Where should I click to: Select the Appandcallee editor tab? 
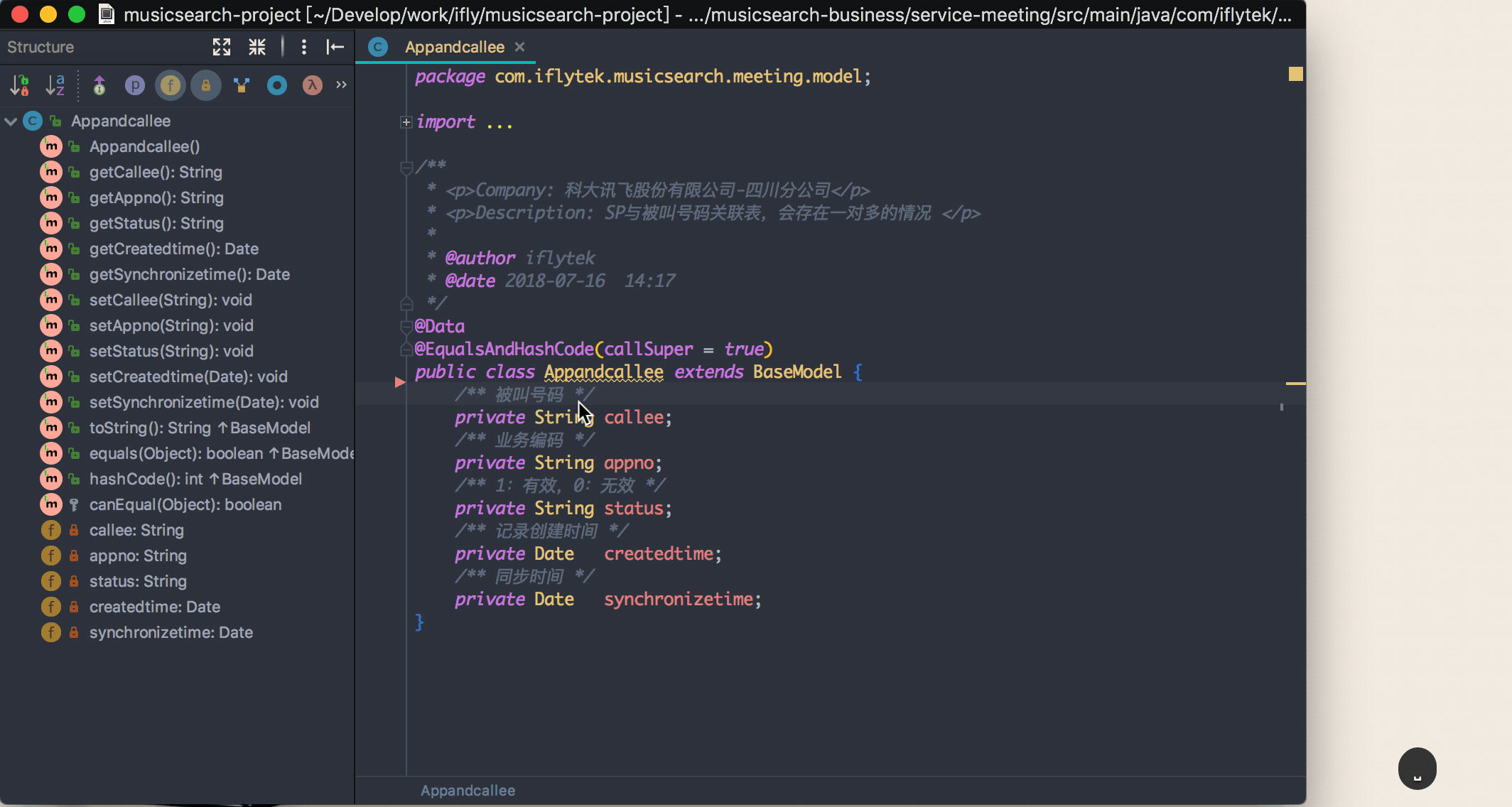[x=454, y=47]
